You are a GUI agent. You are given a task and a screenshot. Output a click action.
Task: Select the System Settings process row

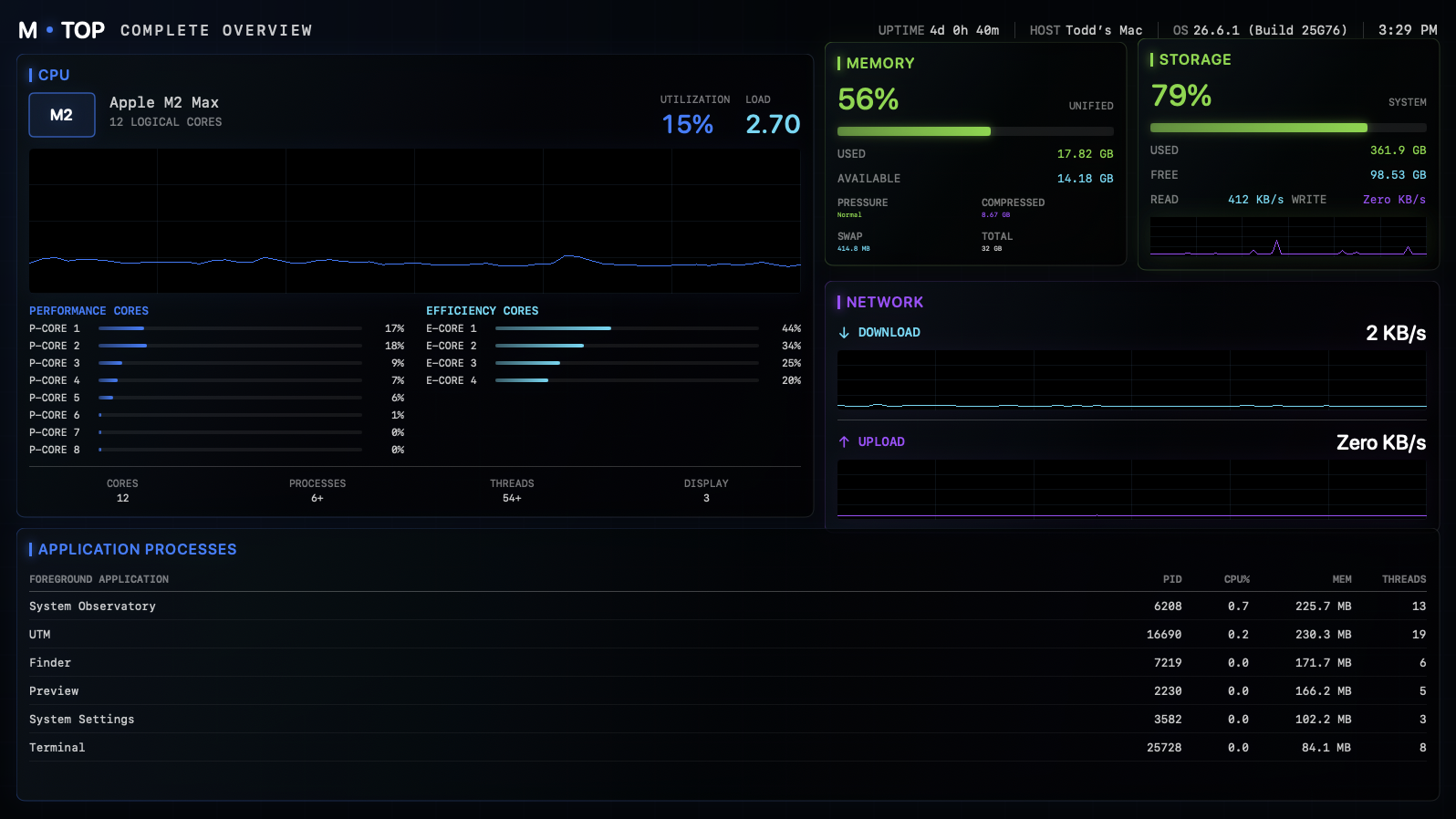tap(728, 720)
